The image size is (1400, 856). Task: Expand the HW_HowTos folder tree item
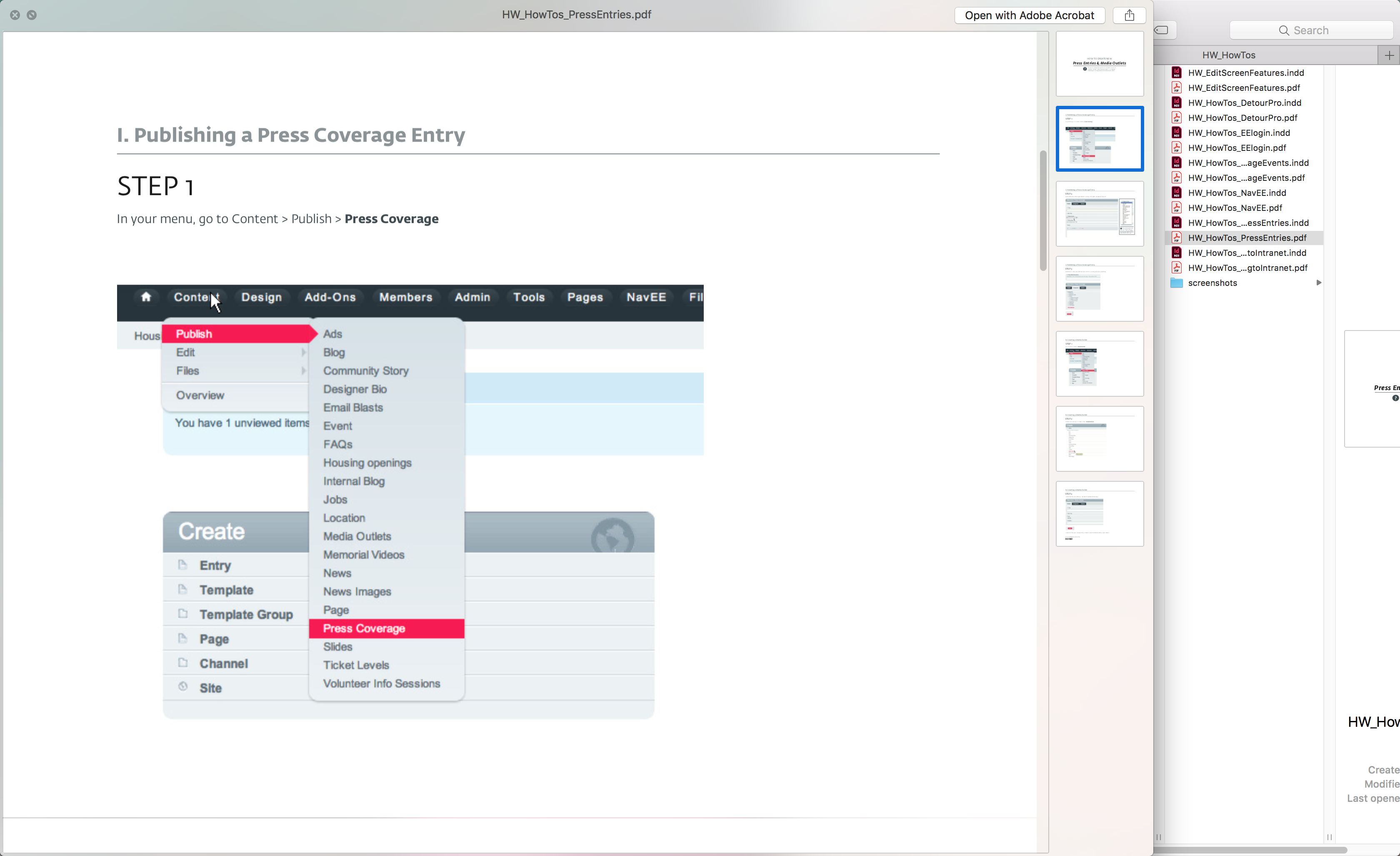(x=1228, y=55)
